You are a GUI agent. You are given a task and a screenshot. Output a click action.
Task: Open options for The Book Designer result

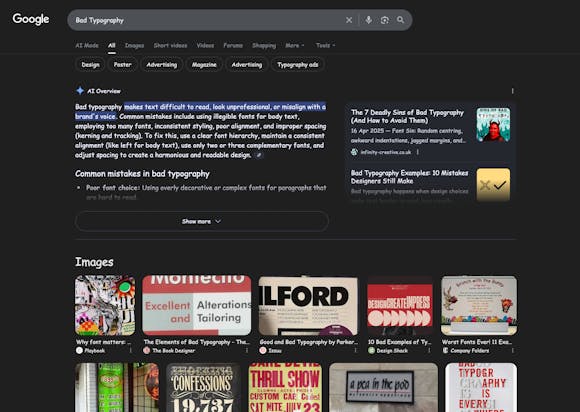(247, 350)
